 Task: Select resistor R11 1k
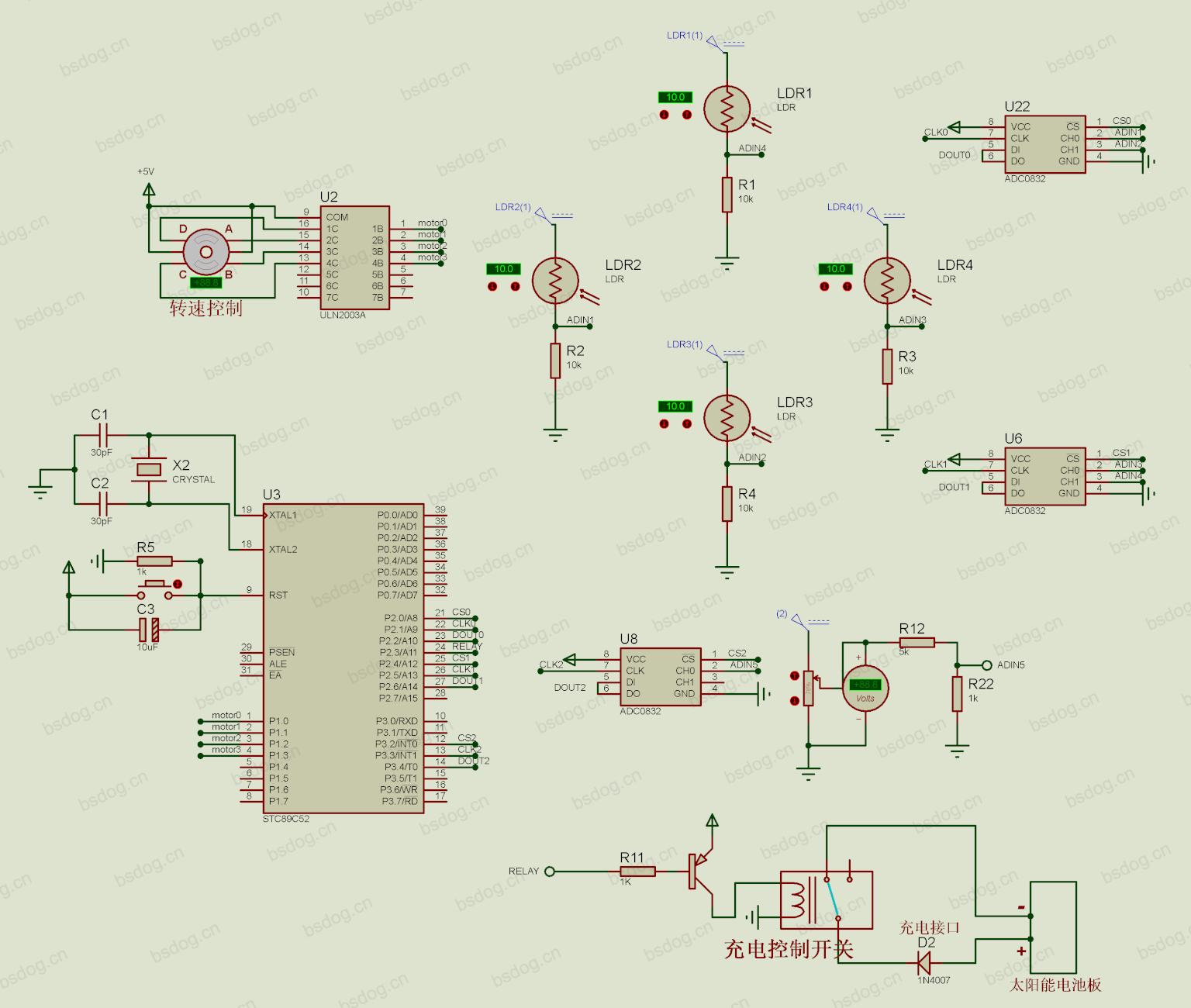pyautogui.click(x=637, y=872)
